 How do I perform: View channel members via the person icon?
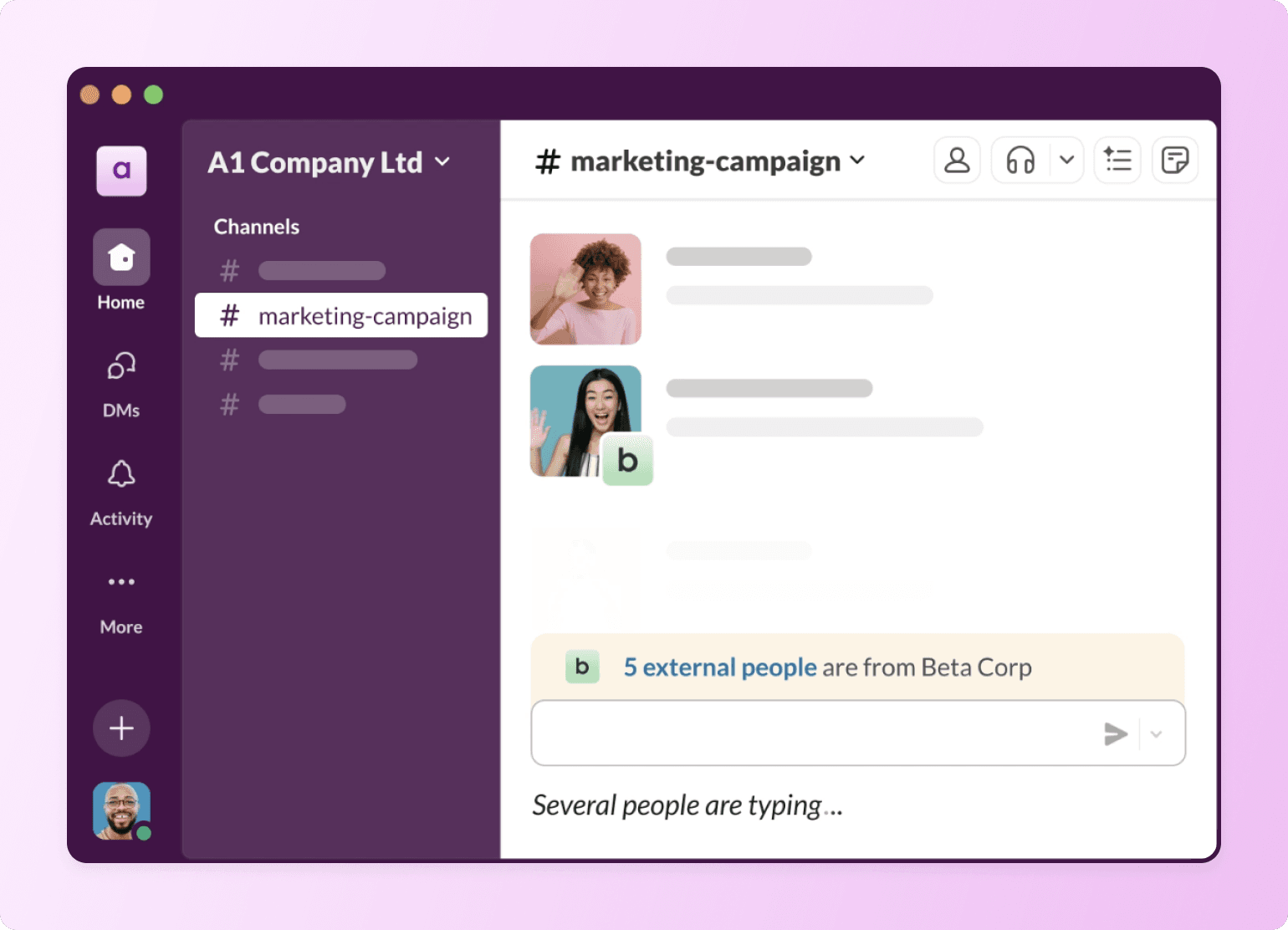tap(956, 160)
